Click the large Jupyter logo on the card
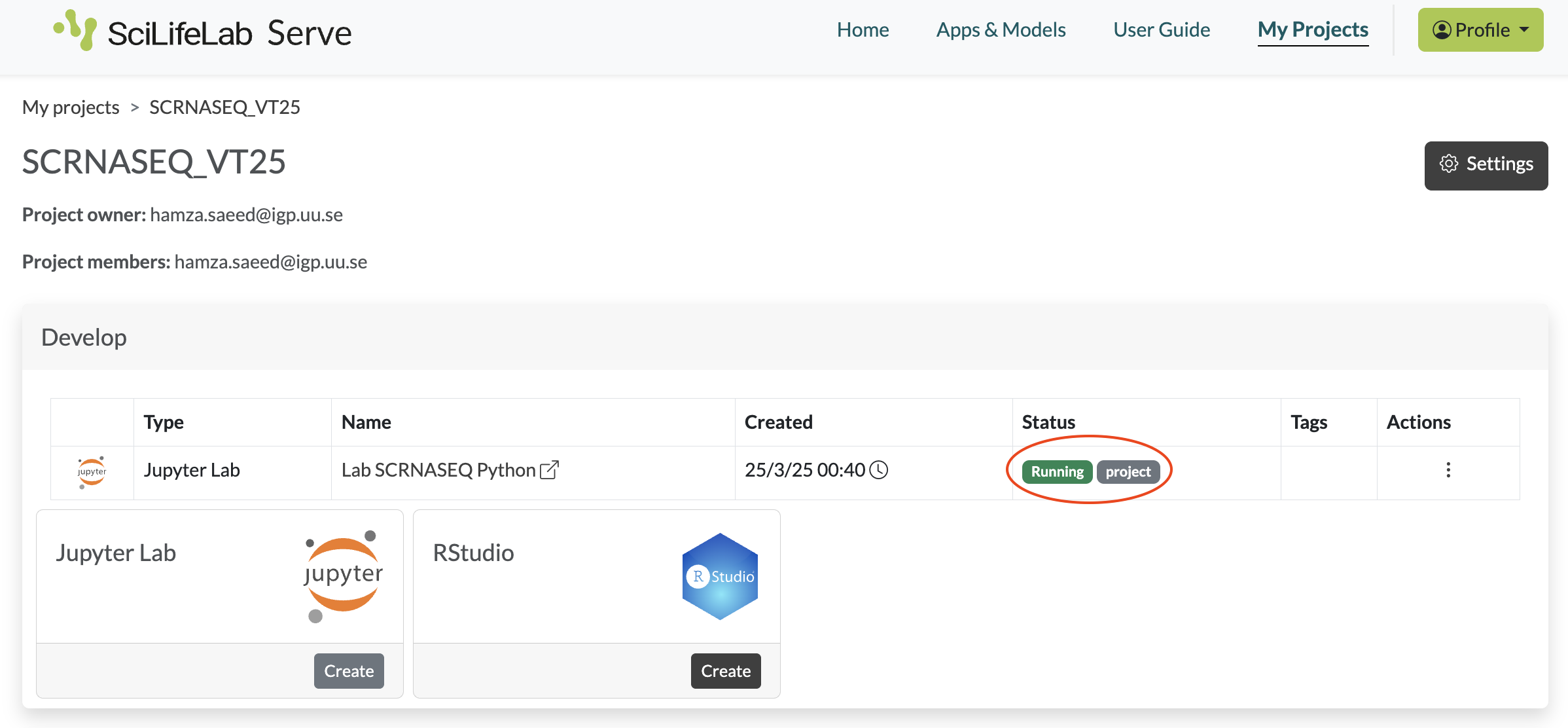 343,576
